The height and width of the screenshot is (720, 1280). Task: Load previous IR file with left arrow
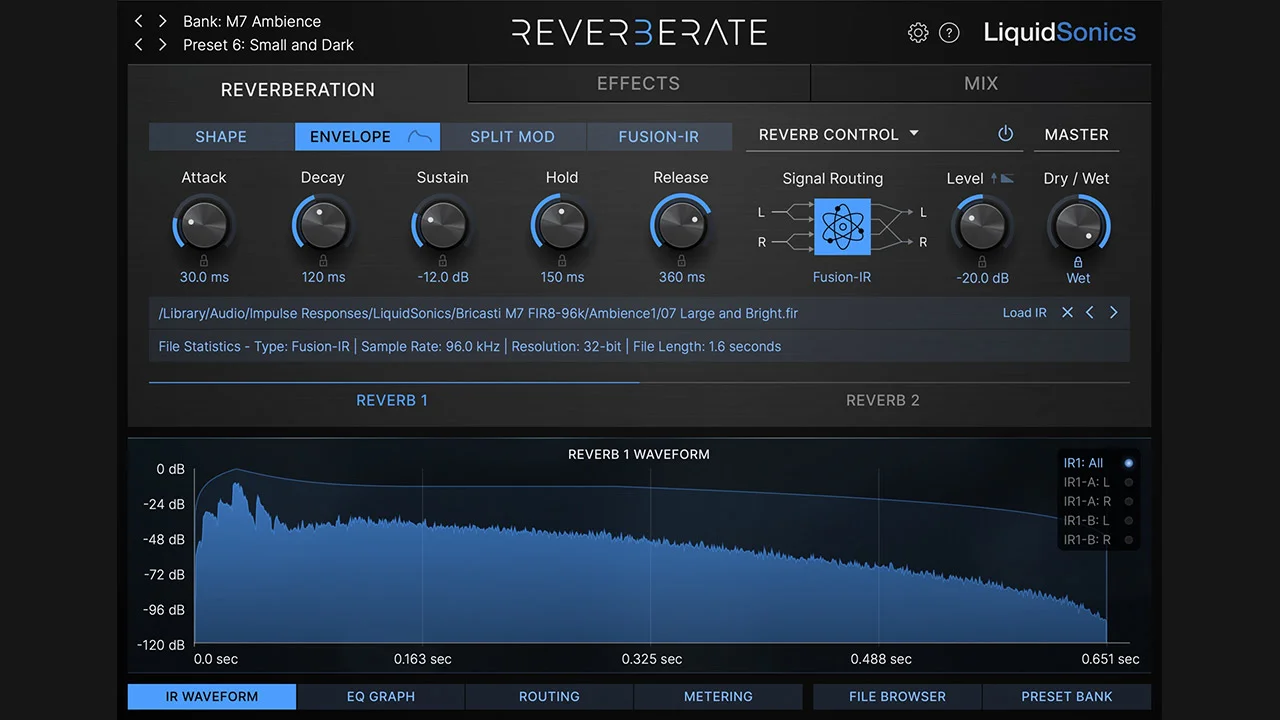(1090, 313)
